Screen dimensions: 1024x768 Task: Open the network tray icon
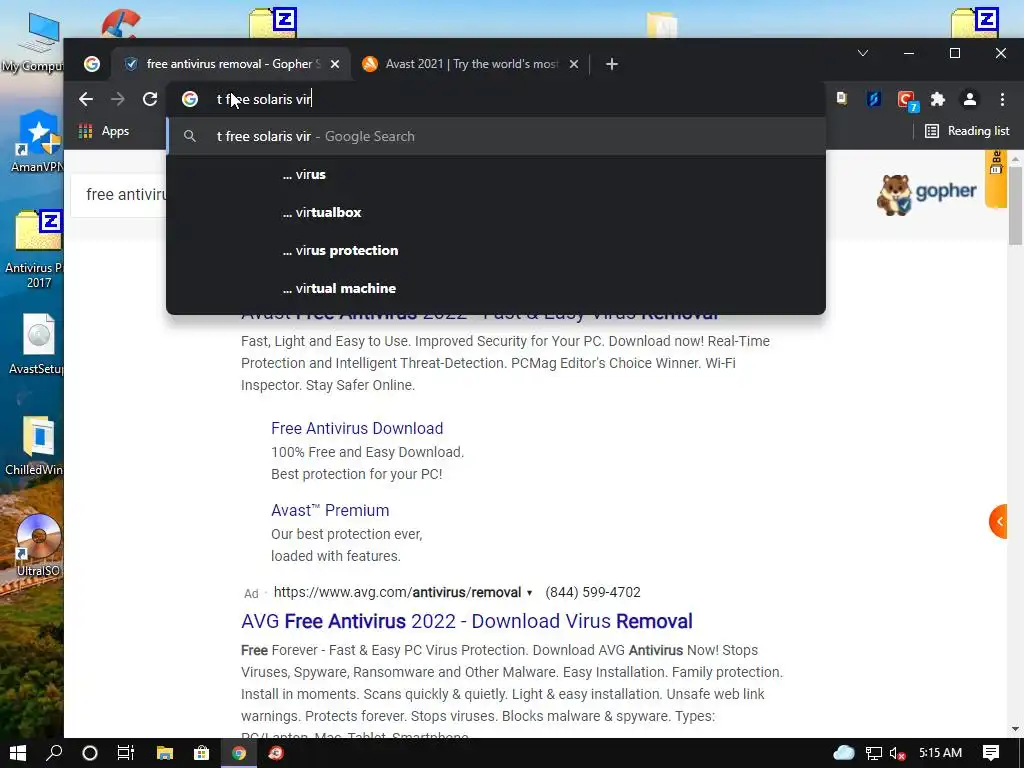coord(874,753)
